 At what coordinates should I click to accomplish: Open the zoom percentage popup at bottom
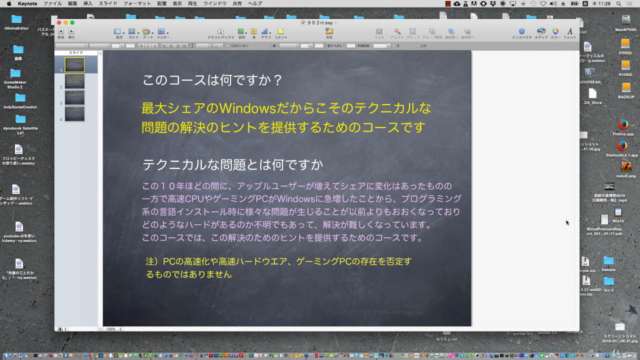112,329
